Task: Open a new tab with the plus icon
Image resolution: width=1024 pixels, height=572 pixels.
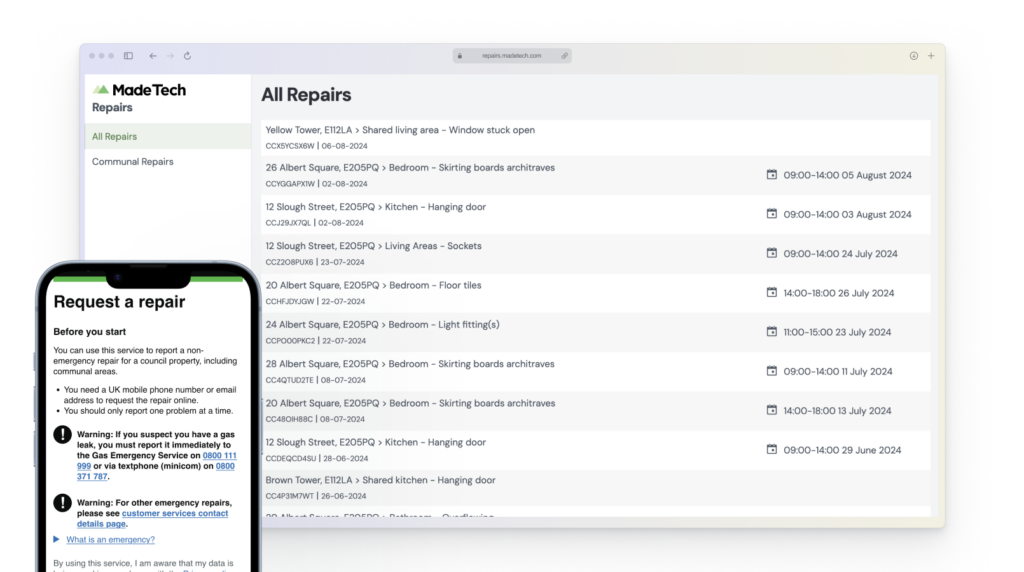Action: [x=931, y=56]
